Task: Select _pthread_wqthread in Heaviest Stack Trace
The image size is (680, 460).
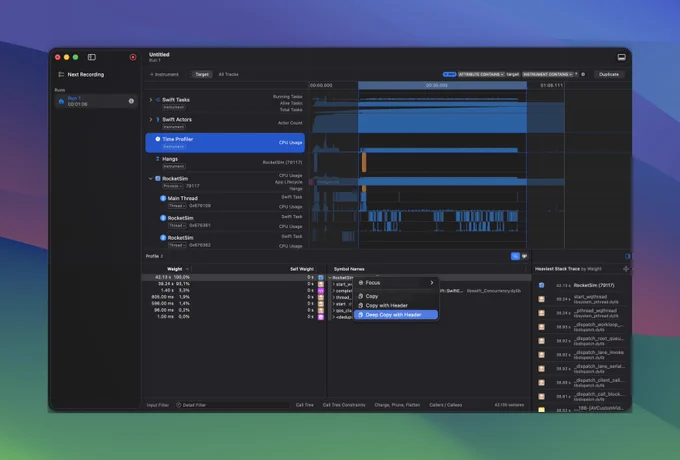Action: click(582, 313)
